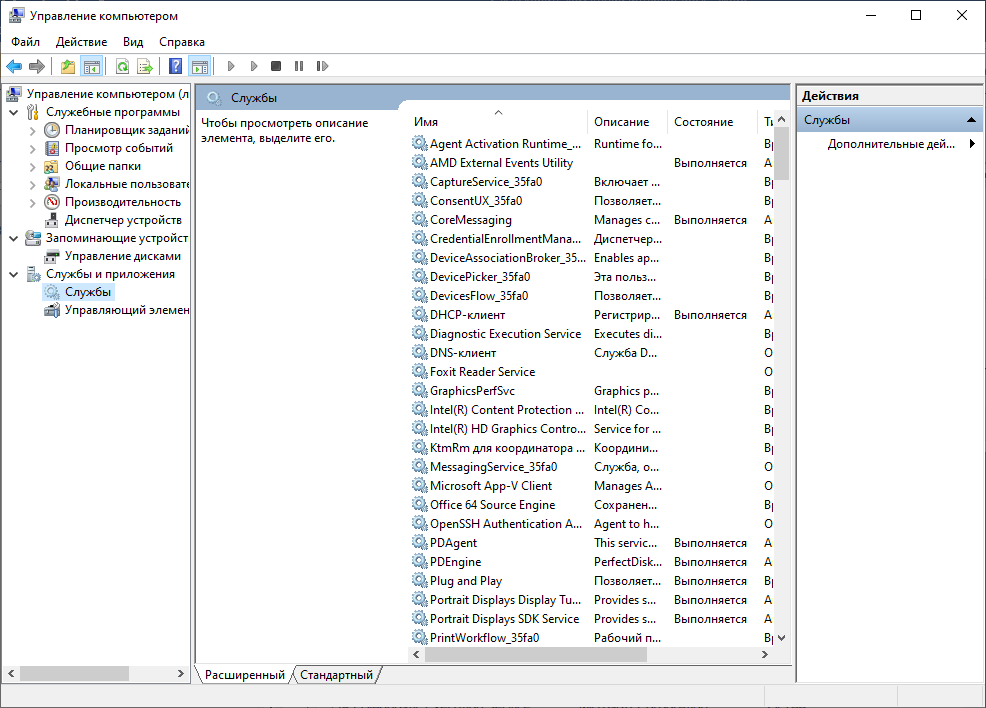Toggle the show/hide console tree icon
The width and height of the screenshot is (986, 708).
91,66
